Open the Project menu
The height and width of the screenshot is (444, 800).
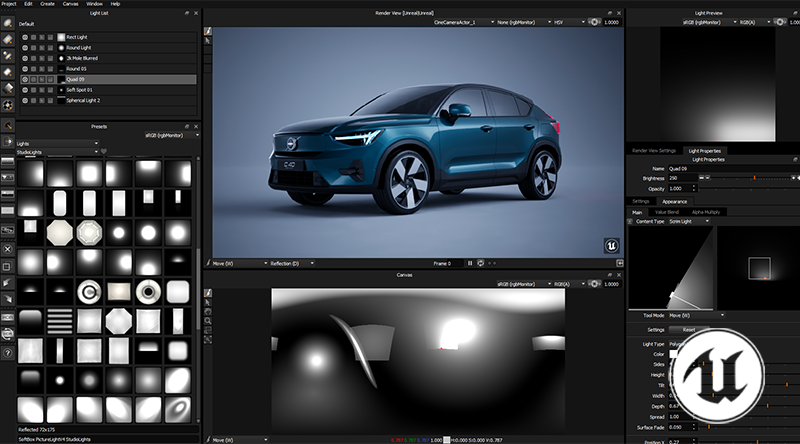(9, 4)
